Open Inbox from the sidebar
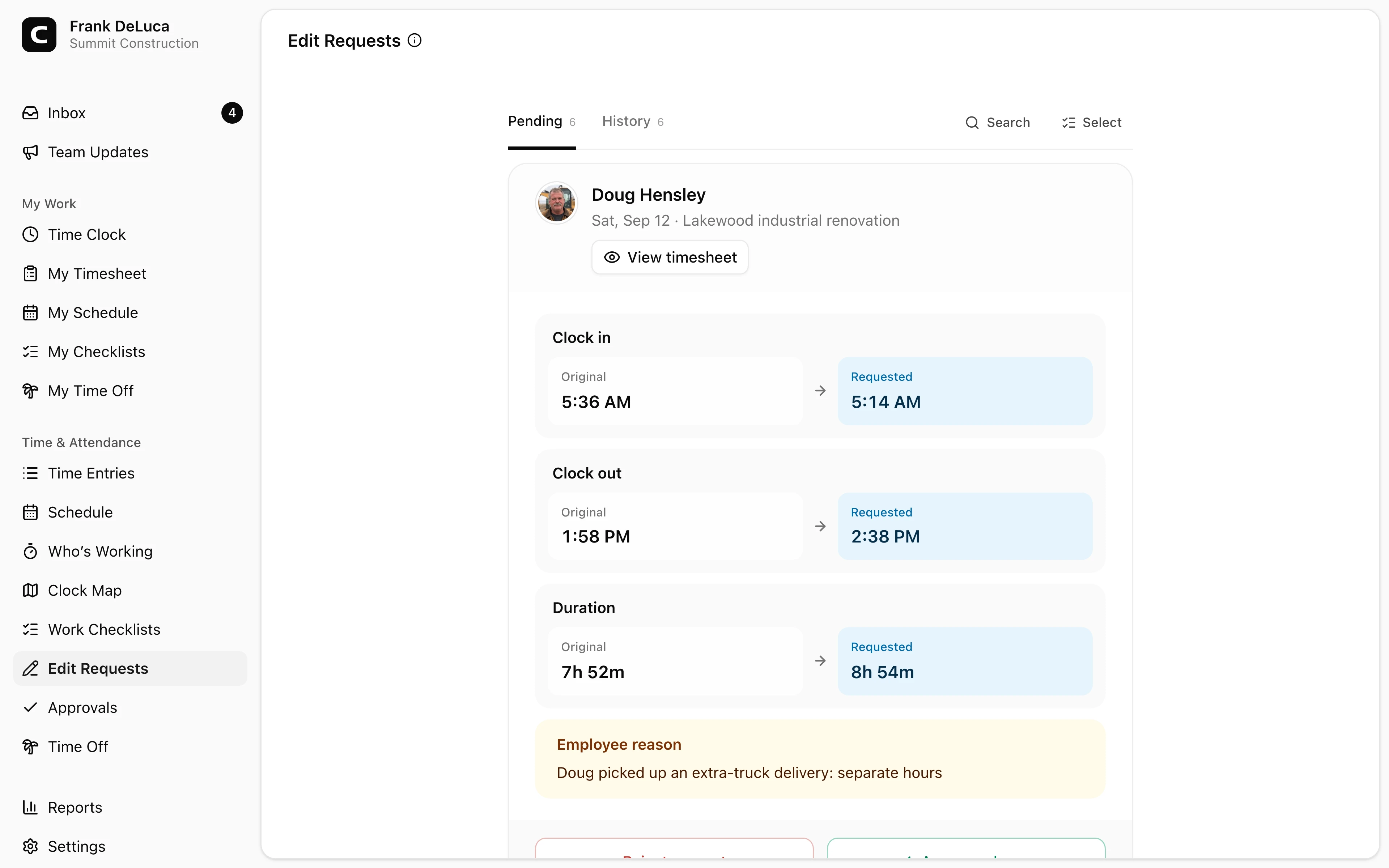1389x868 pixels. 130,113
